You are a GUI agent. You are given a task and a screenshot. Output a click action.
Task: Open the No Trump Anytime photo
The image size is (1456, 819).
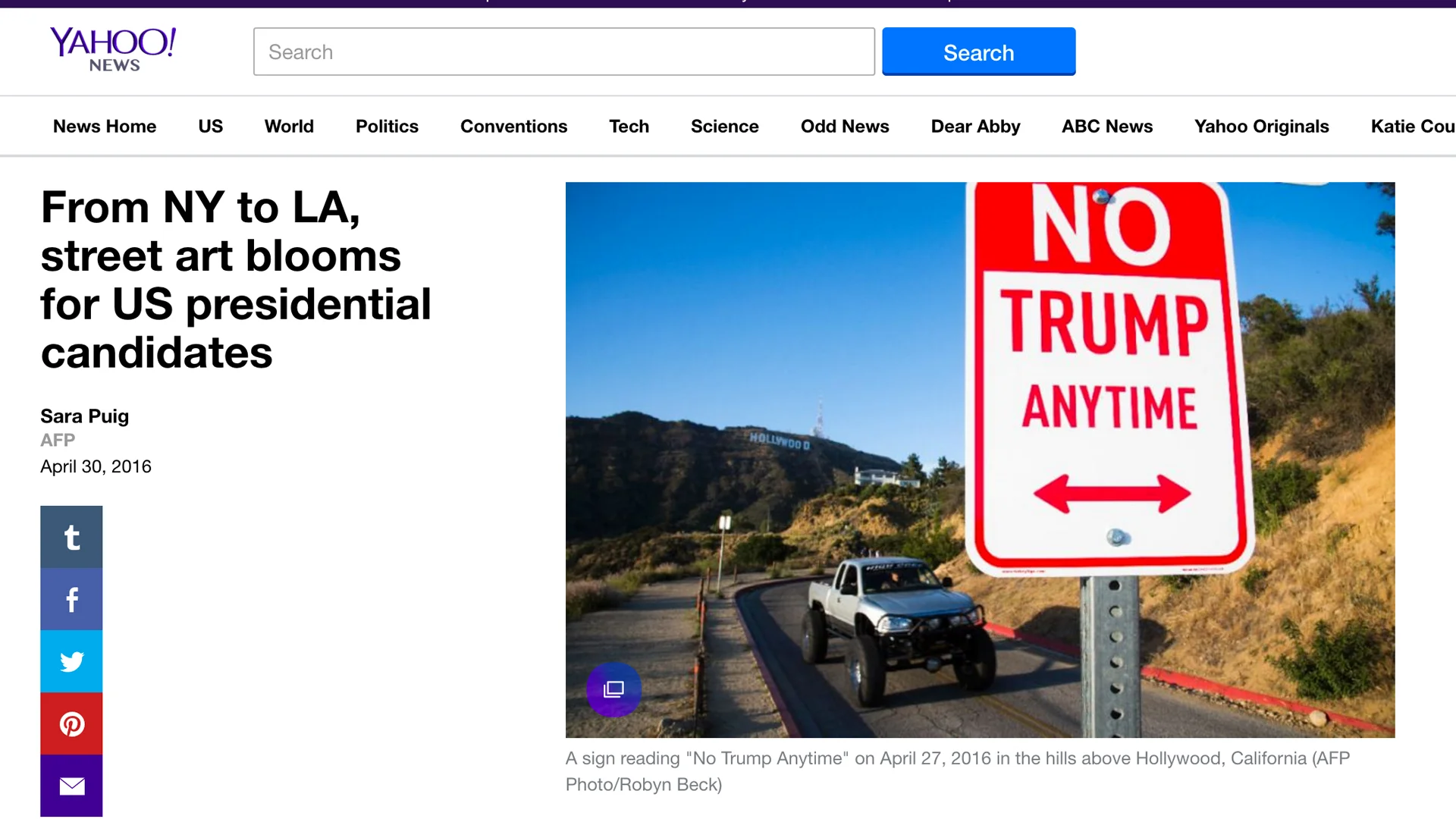pos(980,459)
